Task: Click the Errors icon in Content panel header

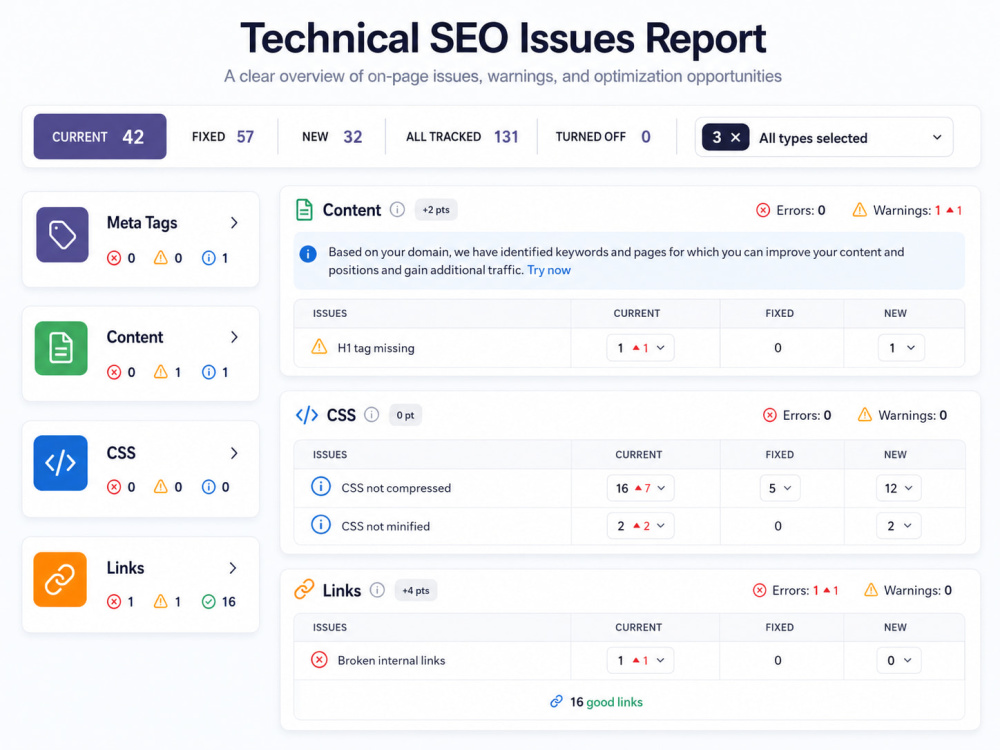Action: (763, 210)
